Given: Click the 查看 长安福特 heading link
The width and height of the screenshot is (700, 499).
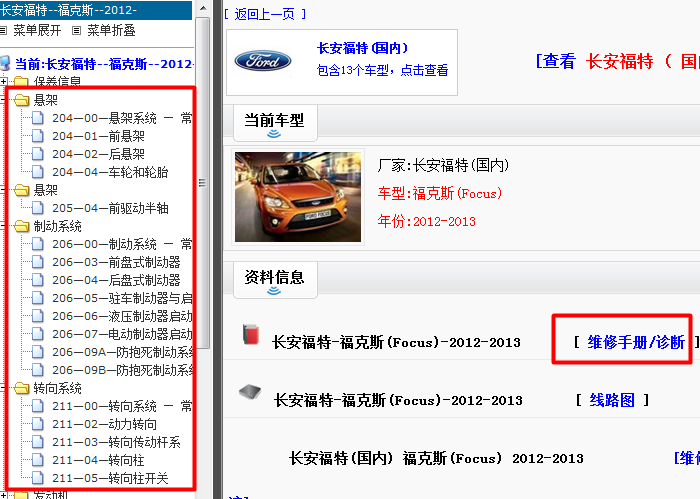Looking at the screenshot, I should pyautogui.click(x=618, y=61).
